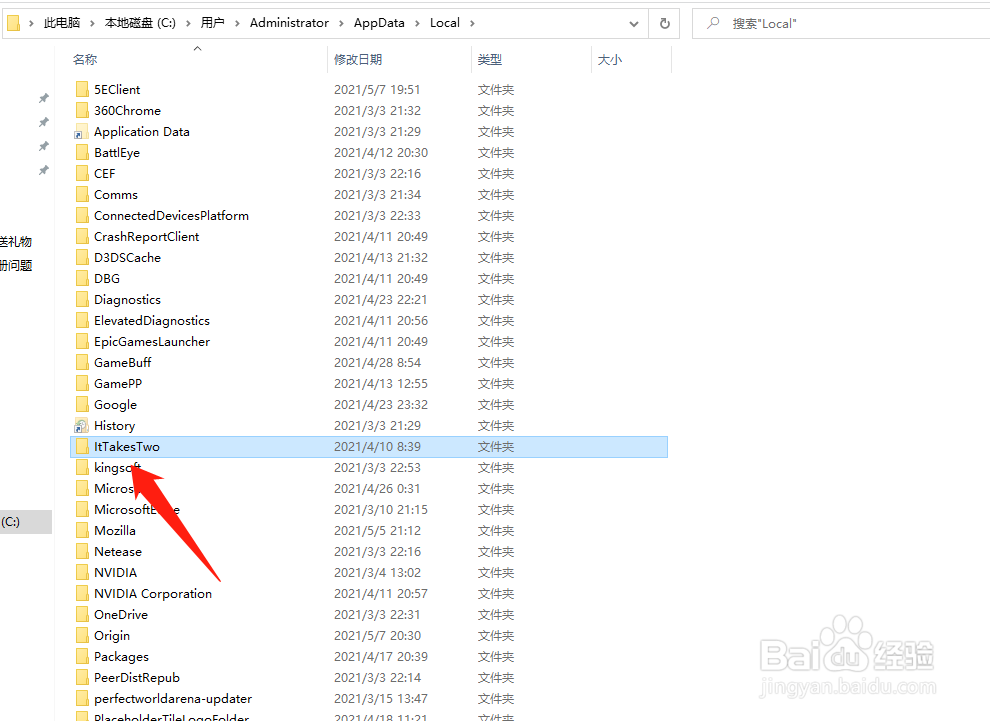Click the CrashReportClient folder icon

(81, 236)
